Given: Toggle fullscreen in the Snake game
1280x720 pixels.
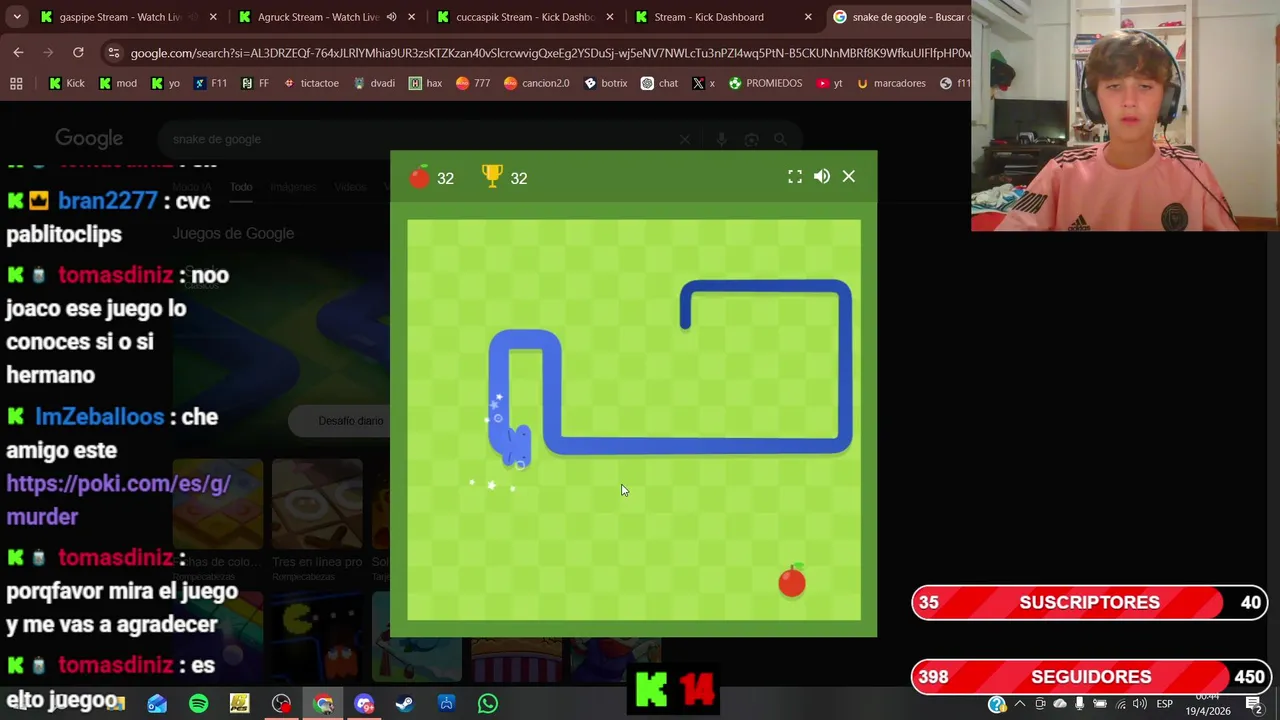Looking at the screenshot, I should pyautogui.click(x=795, y=177).
